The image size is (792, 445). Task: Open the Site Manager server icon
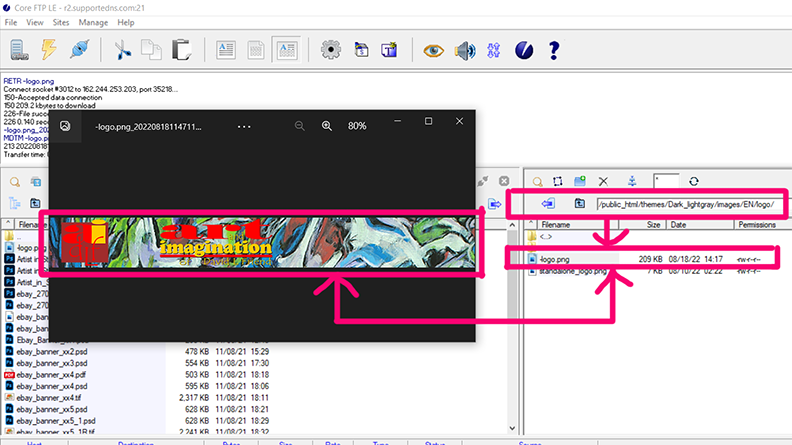[x=19, y=50]
